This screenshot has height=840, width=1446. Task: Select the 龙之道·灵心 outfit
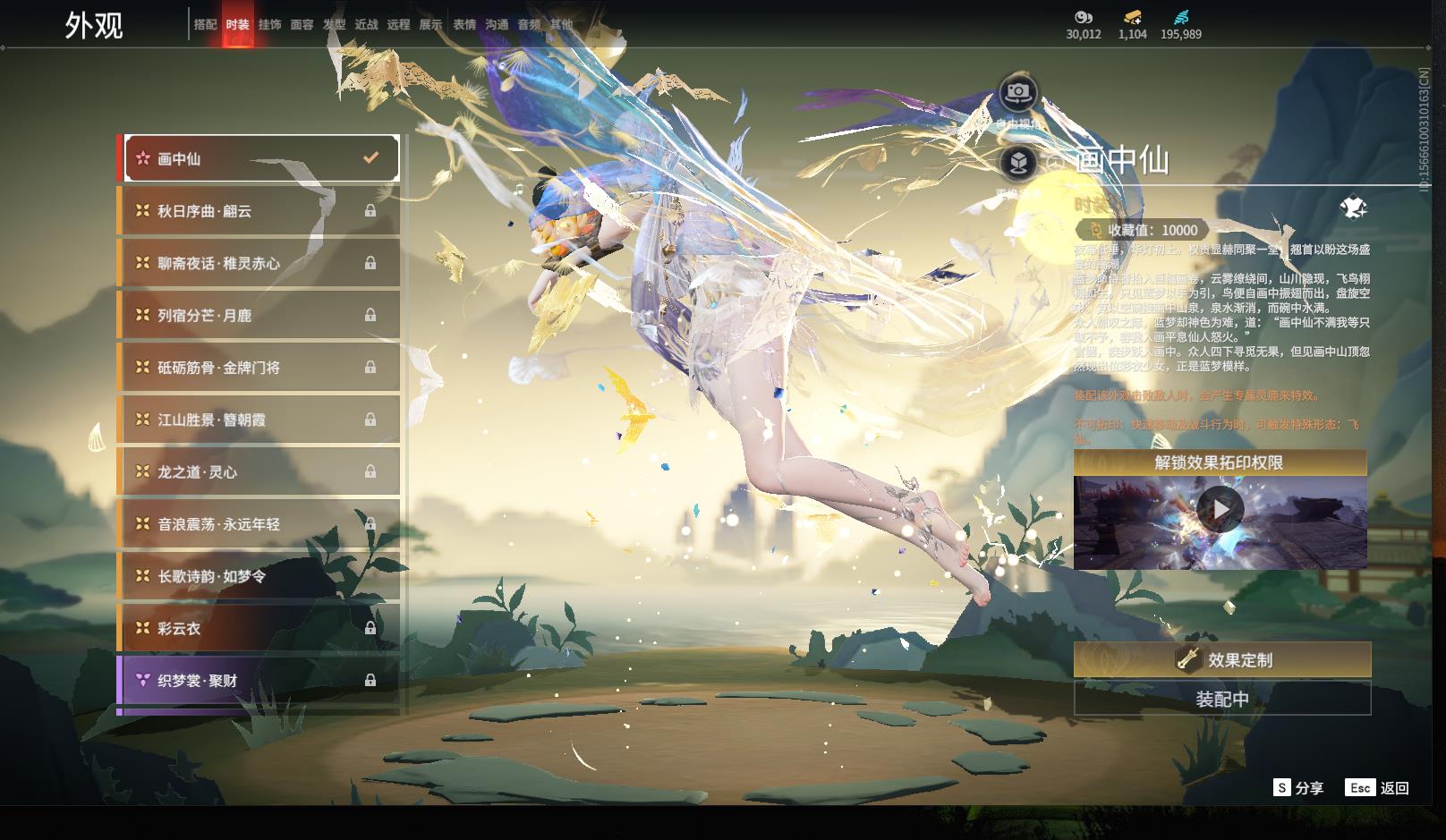coord(259,471)
